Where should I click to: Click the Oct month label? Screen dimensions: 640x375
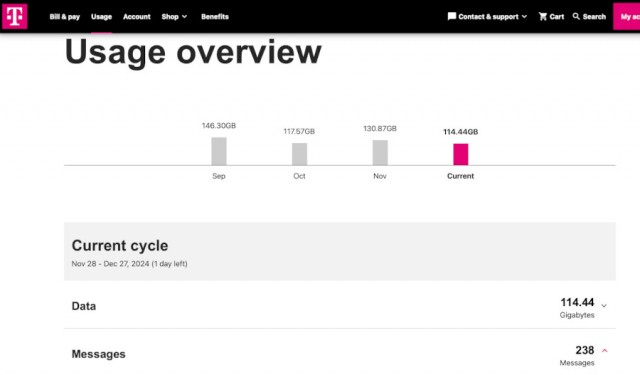[299, 176]
